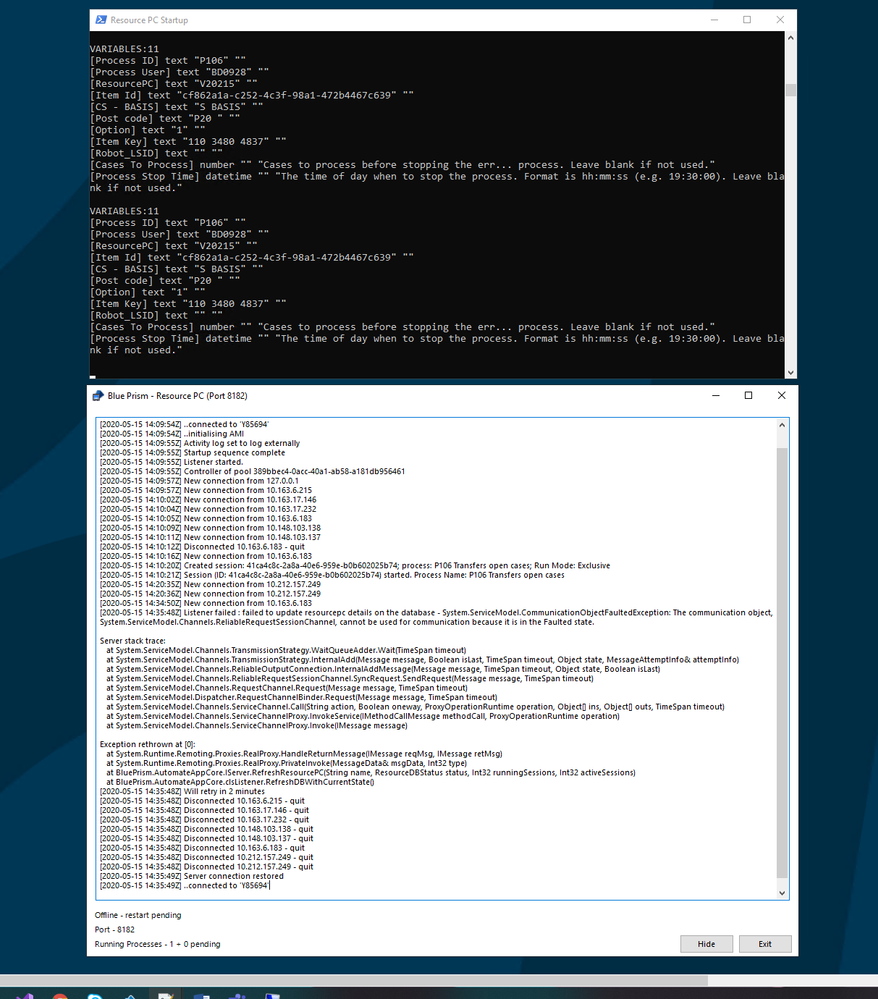This screenshot has width=878, height=999.
Task: Click the 'Port - 8182' status text
Action: (x=115, y=930)
